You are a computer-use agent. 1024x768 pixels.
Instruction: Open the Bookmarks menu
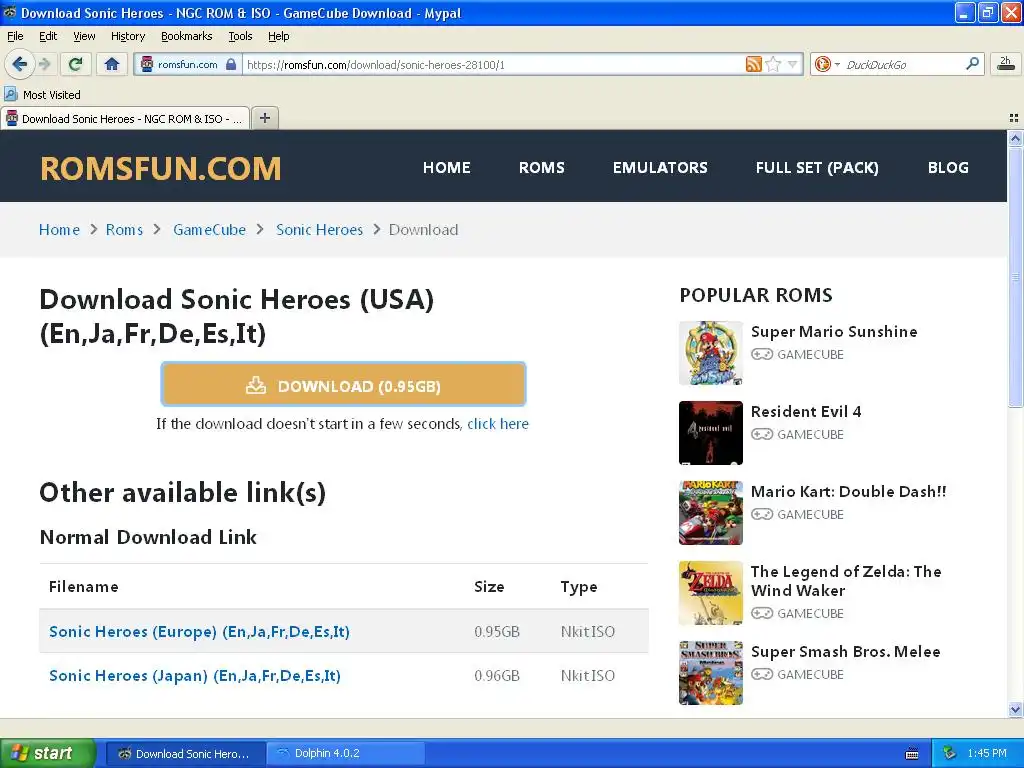(x=187, y=36)
